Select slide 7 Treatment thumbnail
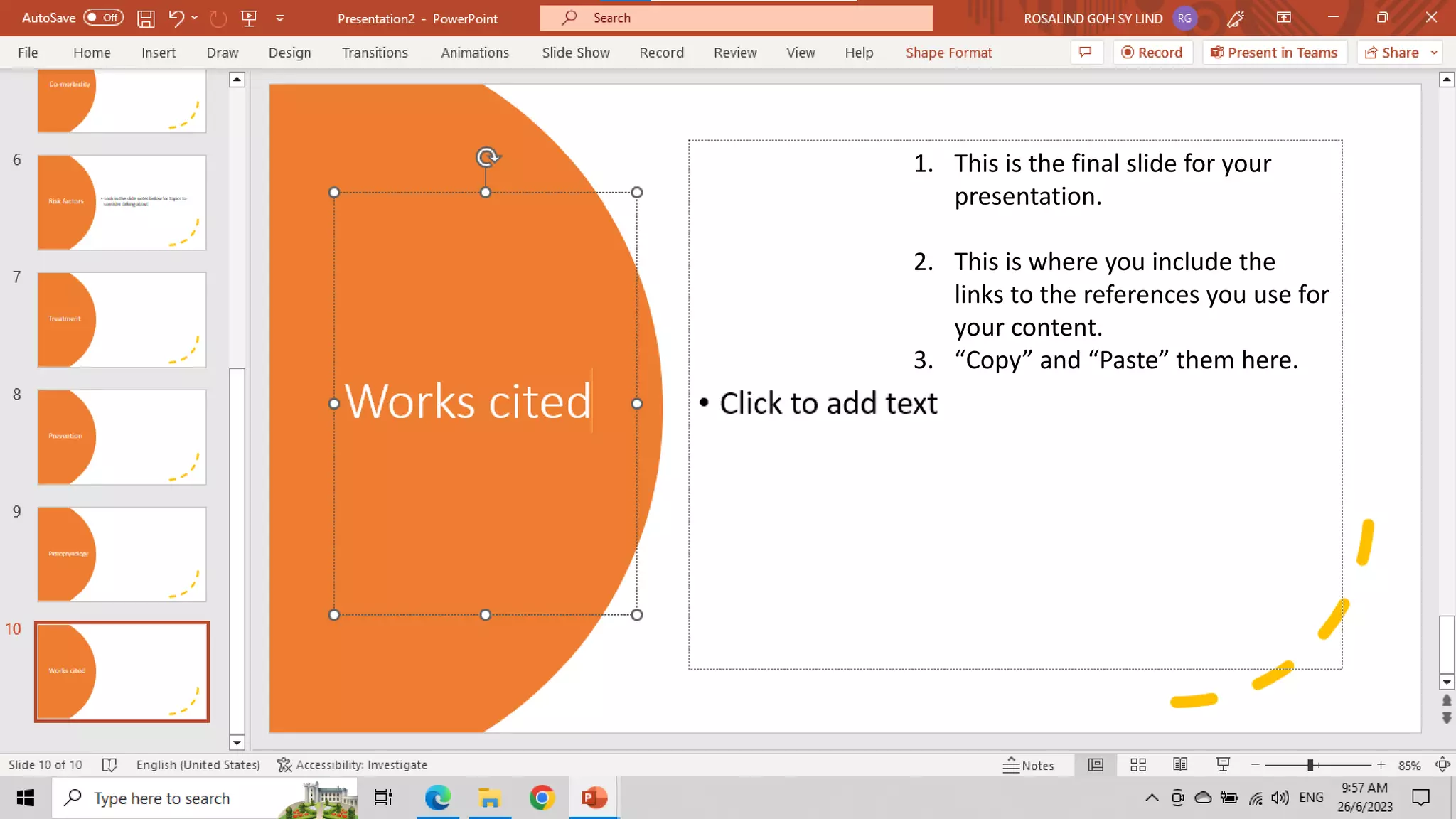Viewport: 1456px width, 819px height. [x=122, y=320]
